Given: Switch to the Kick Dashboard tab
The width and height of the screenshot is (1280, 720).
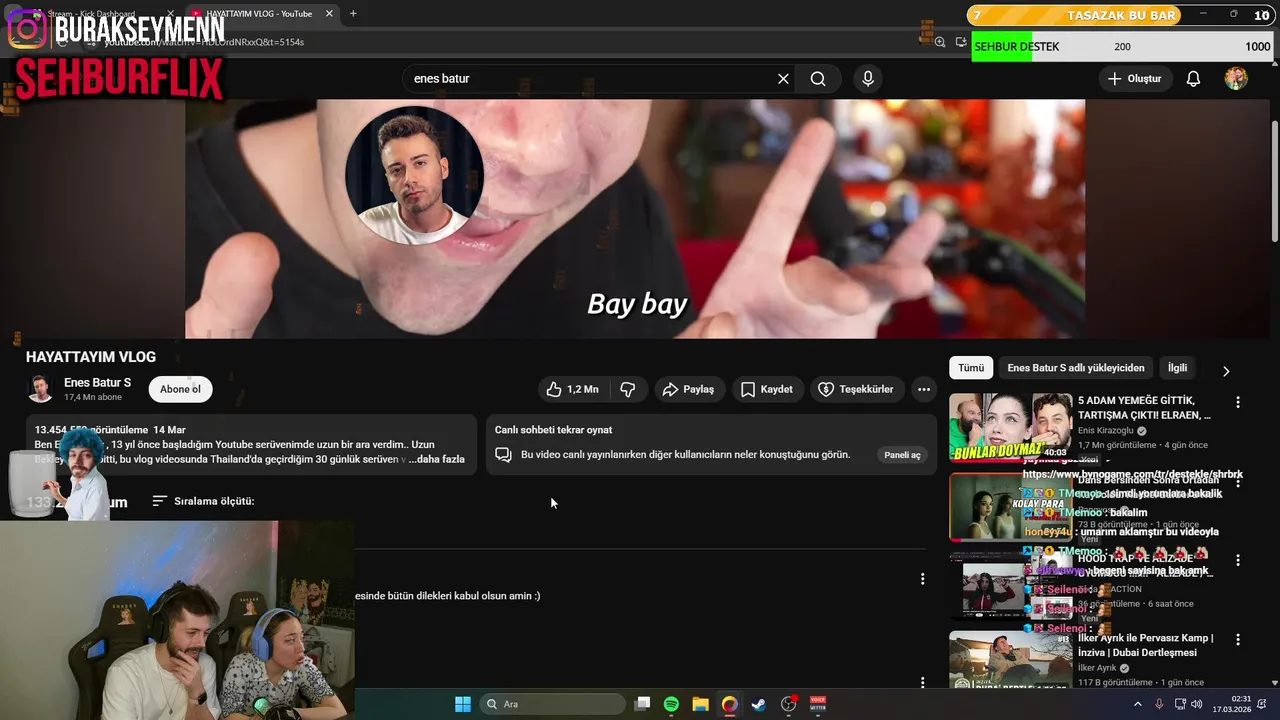Looking at the screenshot, I should coord(90,14).
